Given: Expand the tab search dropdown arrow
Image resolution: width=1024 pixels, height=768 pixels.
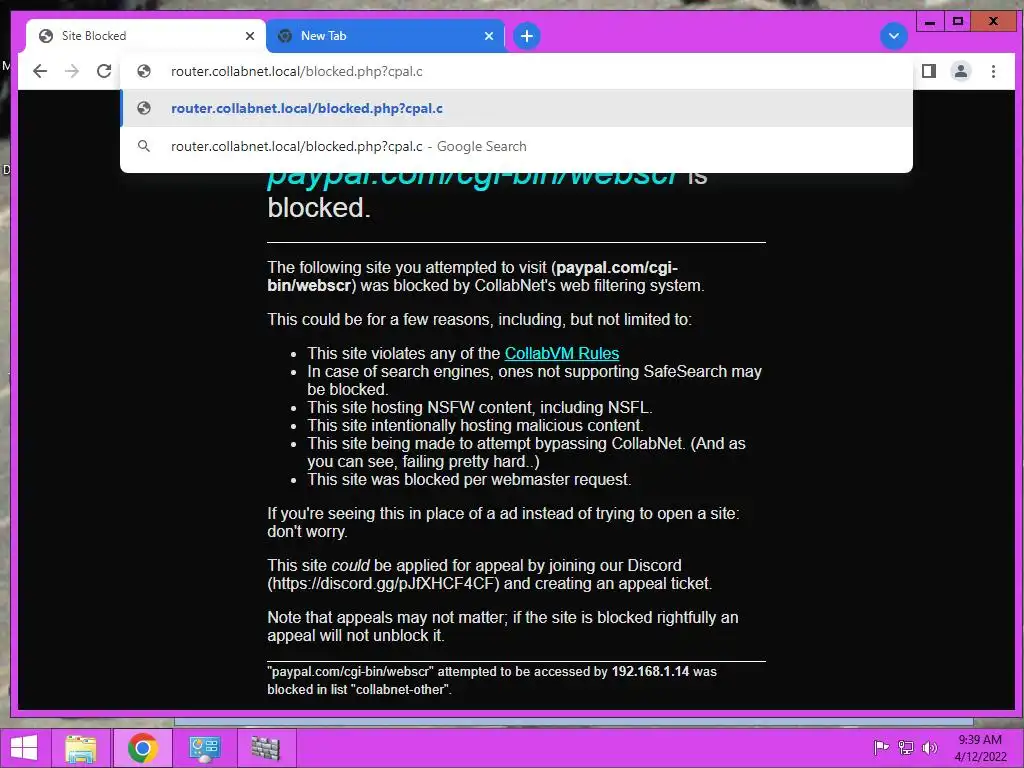Looking at the screenshot, I should coord(893,36).
